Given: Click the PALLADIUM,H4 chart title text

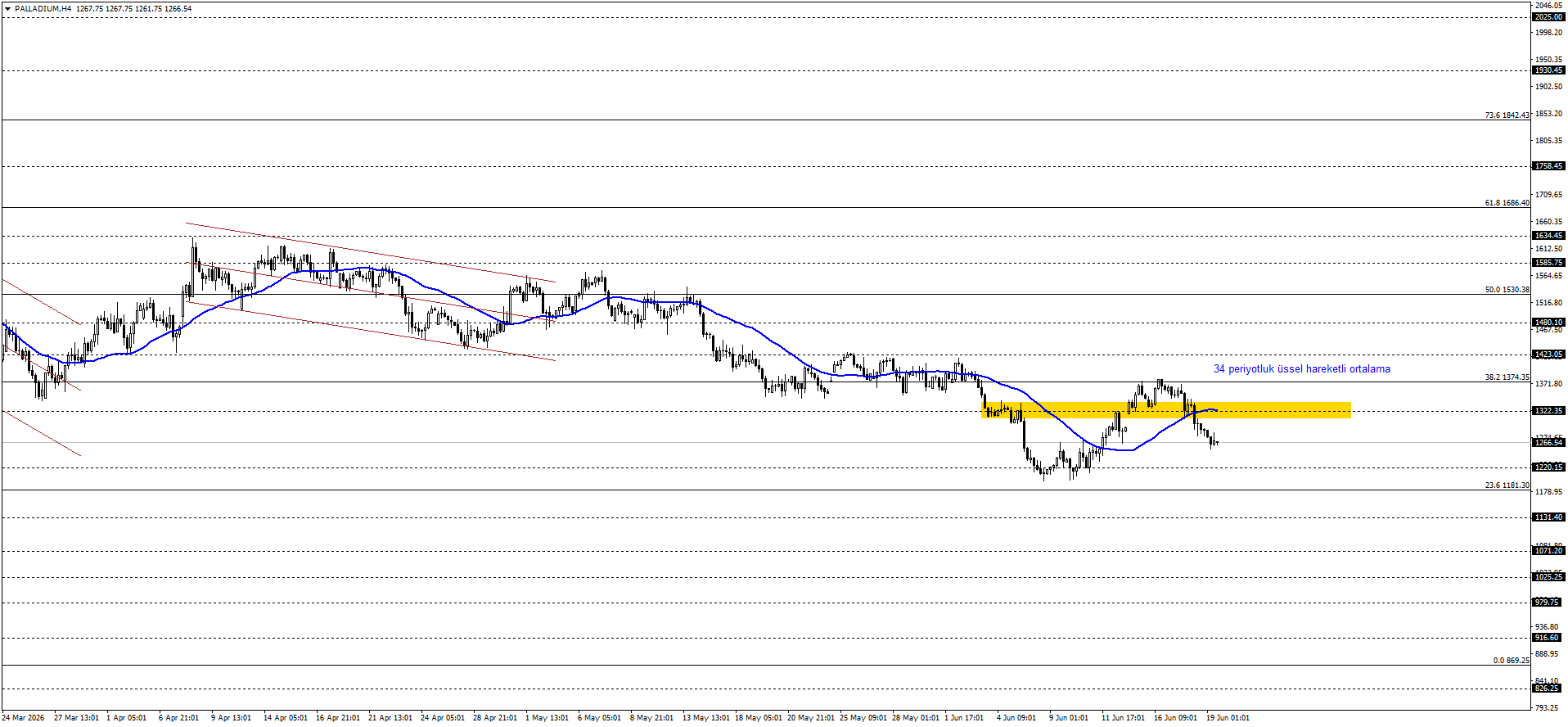Looking at the screenshot, I should (43, 9).
